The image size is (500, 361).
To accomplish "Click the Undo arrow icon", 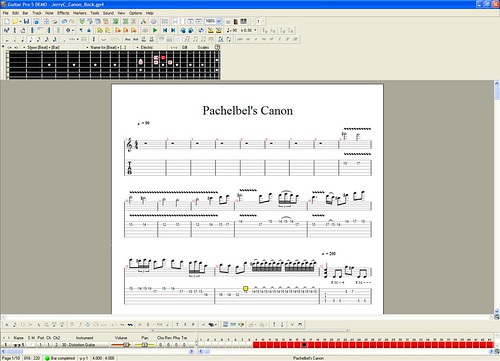I will (64, 21).
